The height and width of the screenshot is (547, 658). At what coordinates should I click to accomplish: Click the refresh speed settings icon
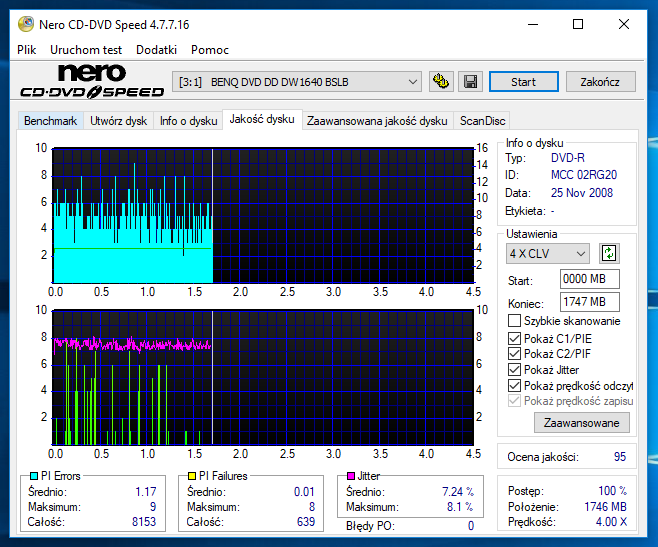(609, 254)
